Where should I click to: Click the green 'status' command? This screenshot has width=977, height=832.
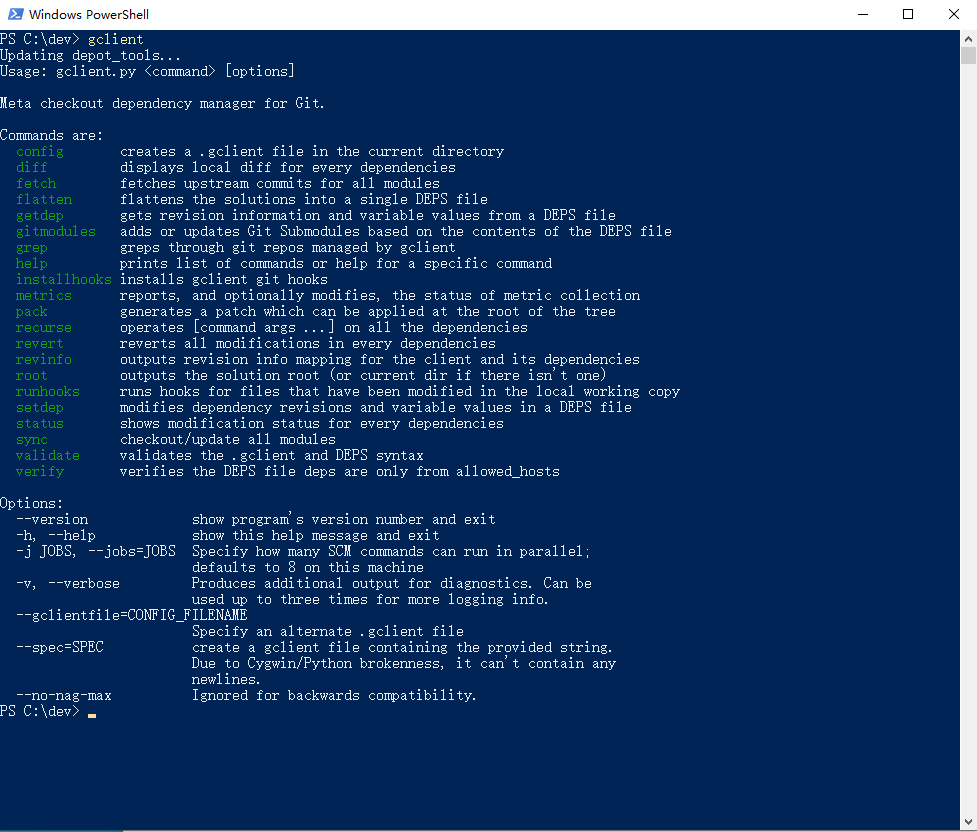click(x=40, y=424)
